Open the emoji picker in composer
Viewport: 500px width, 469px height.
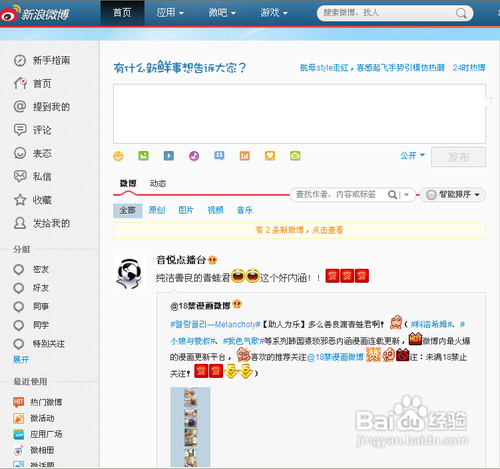pyautogui.click(x=118, y=156)
